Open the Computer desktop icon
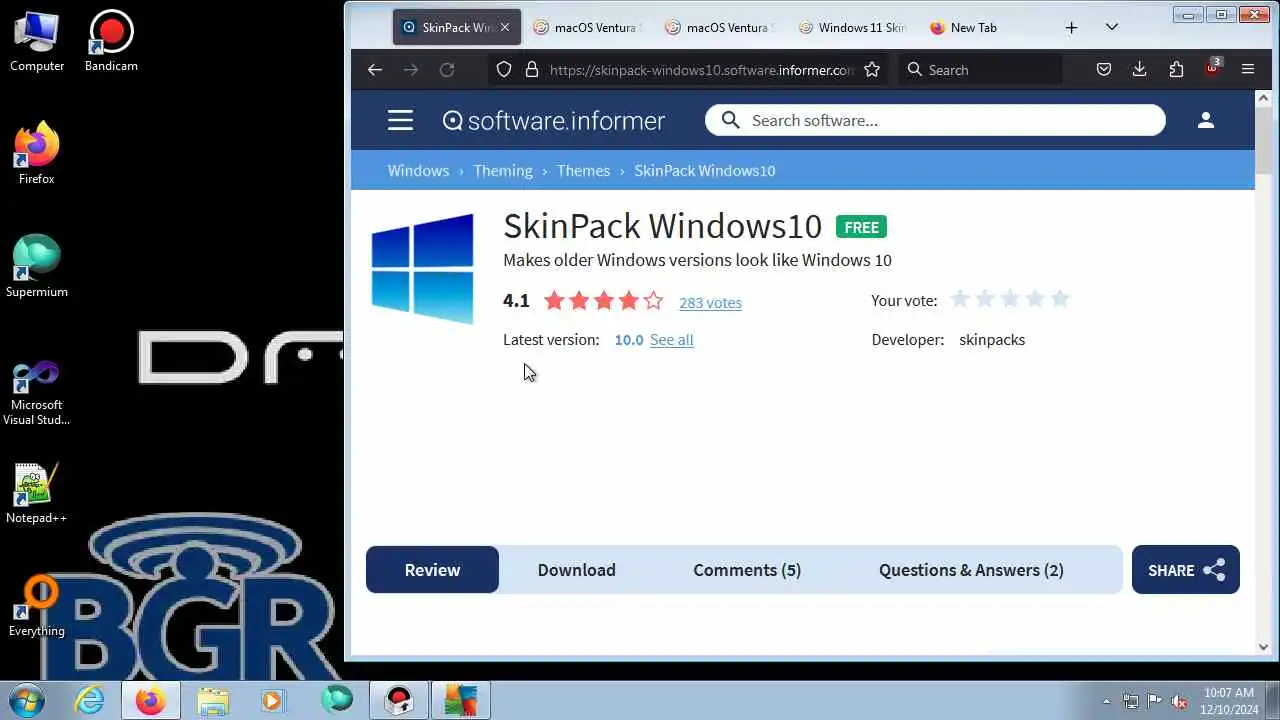Image resolution: width=1280 pixels, height=720 pixels. tap(37, 41)
